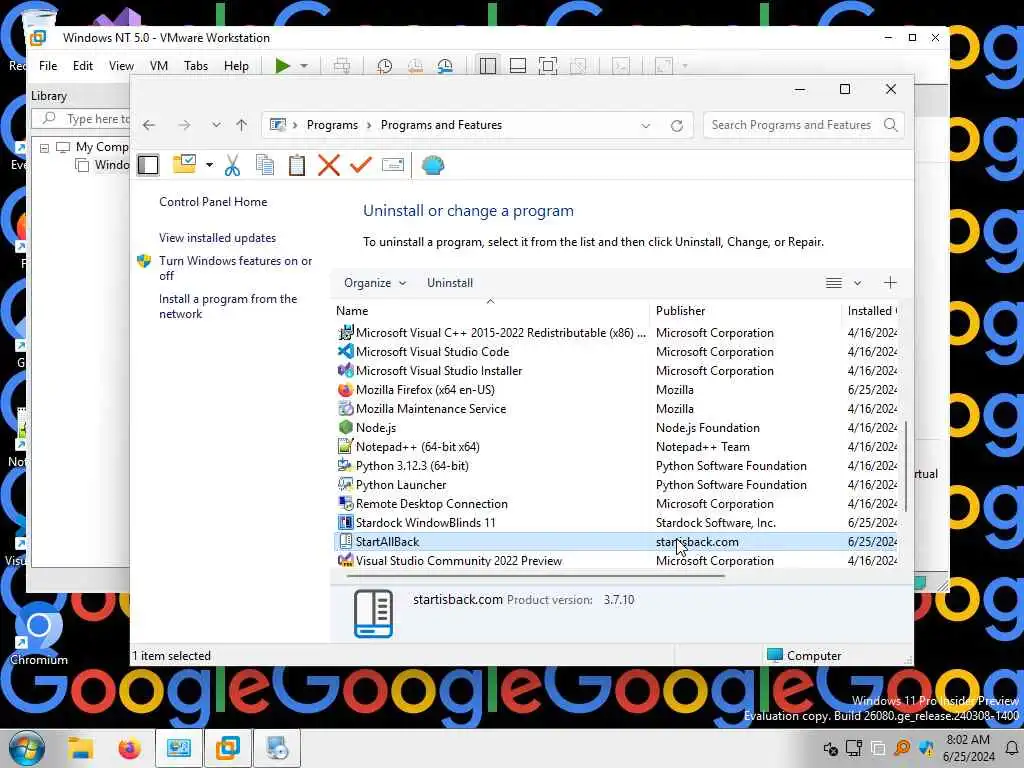
Task: Click the VMware full screen mode icon
Action: 548,66
